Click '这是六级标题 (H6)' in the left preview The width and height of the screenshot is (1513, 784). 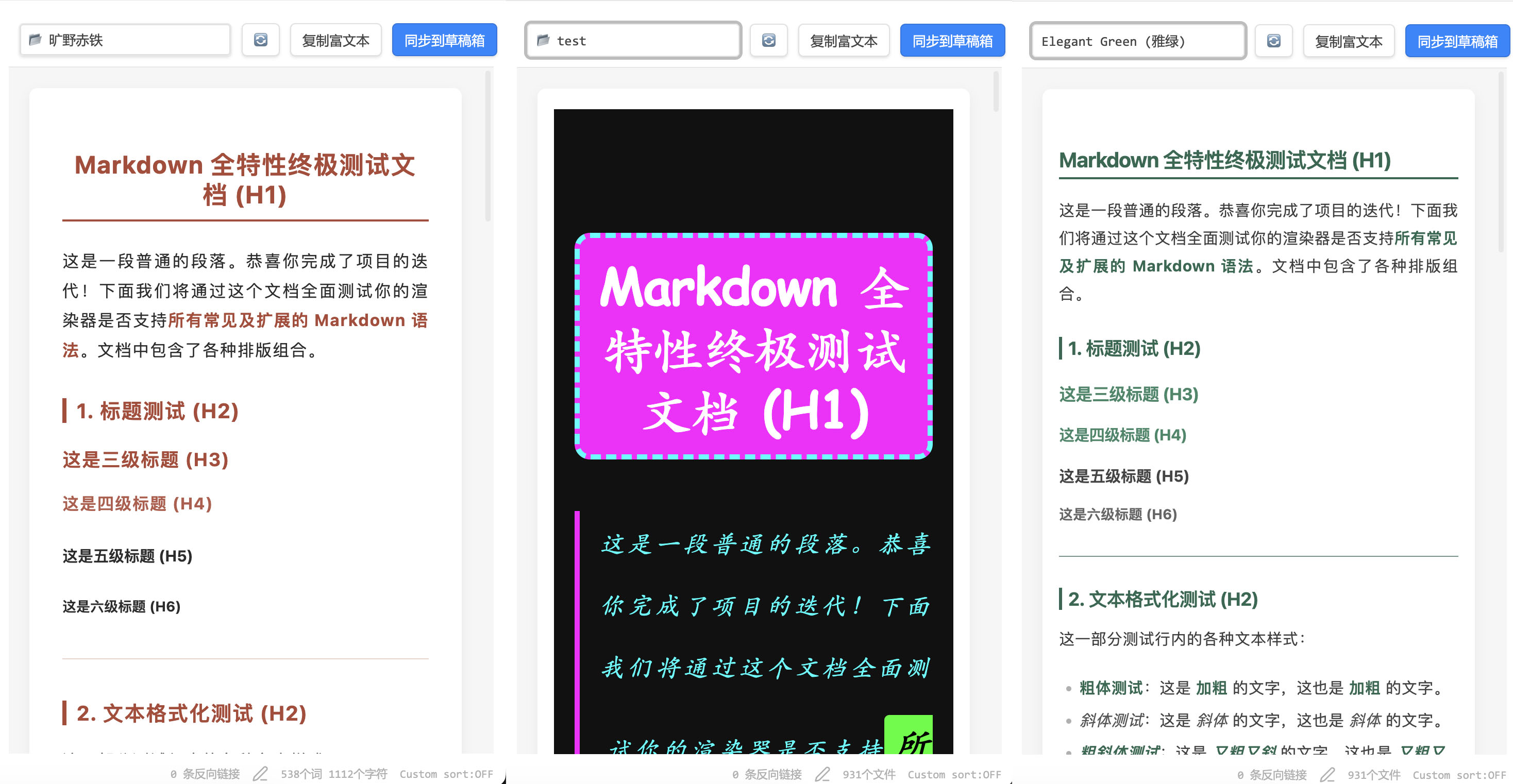pos(122,606)
